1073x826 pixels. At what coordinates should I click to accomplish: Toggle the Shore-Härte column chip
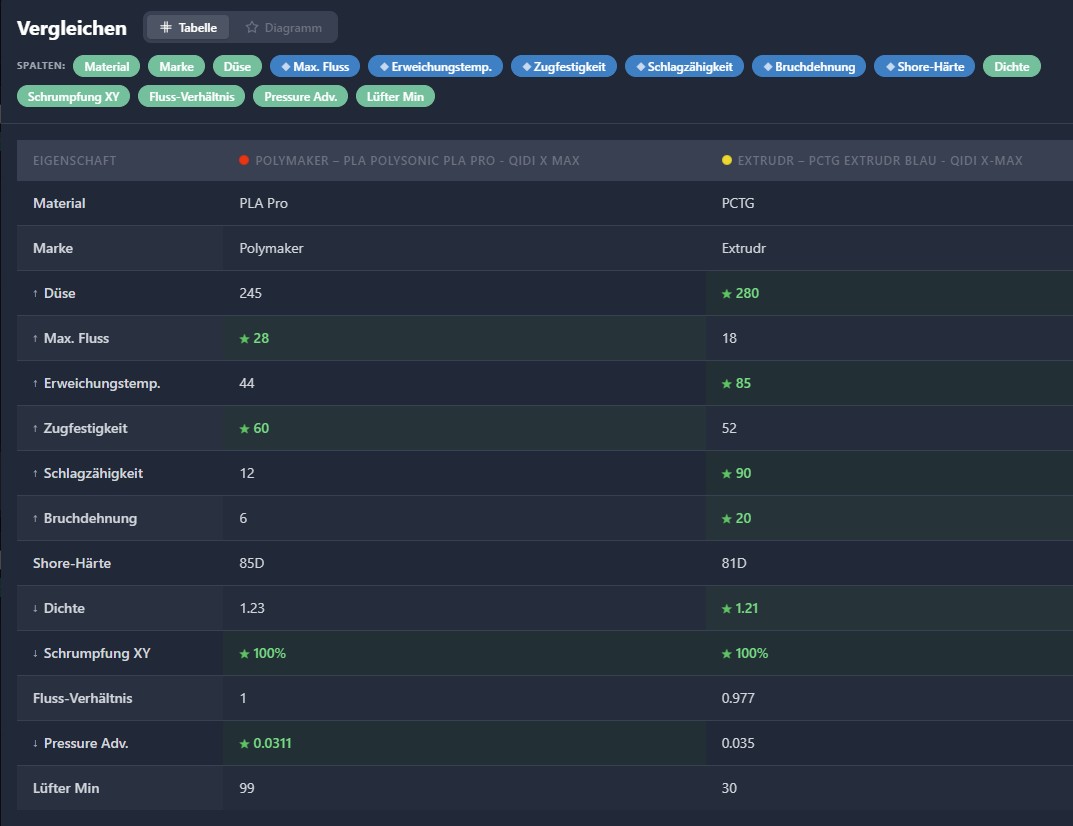coord(925,66)
